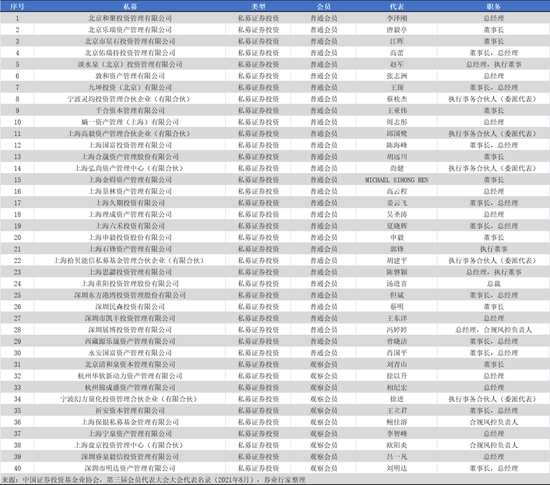Select the name MICHAEL SIHONG REN
Viewport: 550px width, 485px height.
point(397,180)
